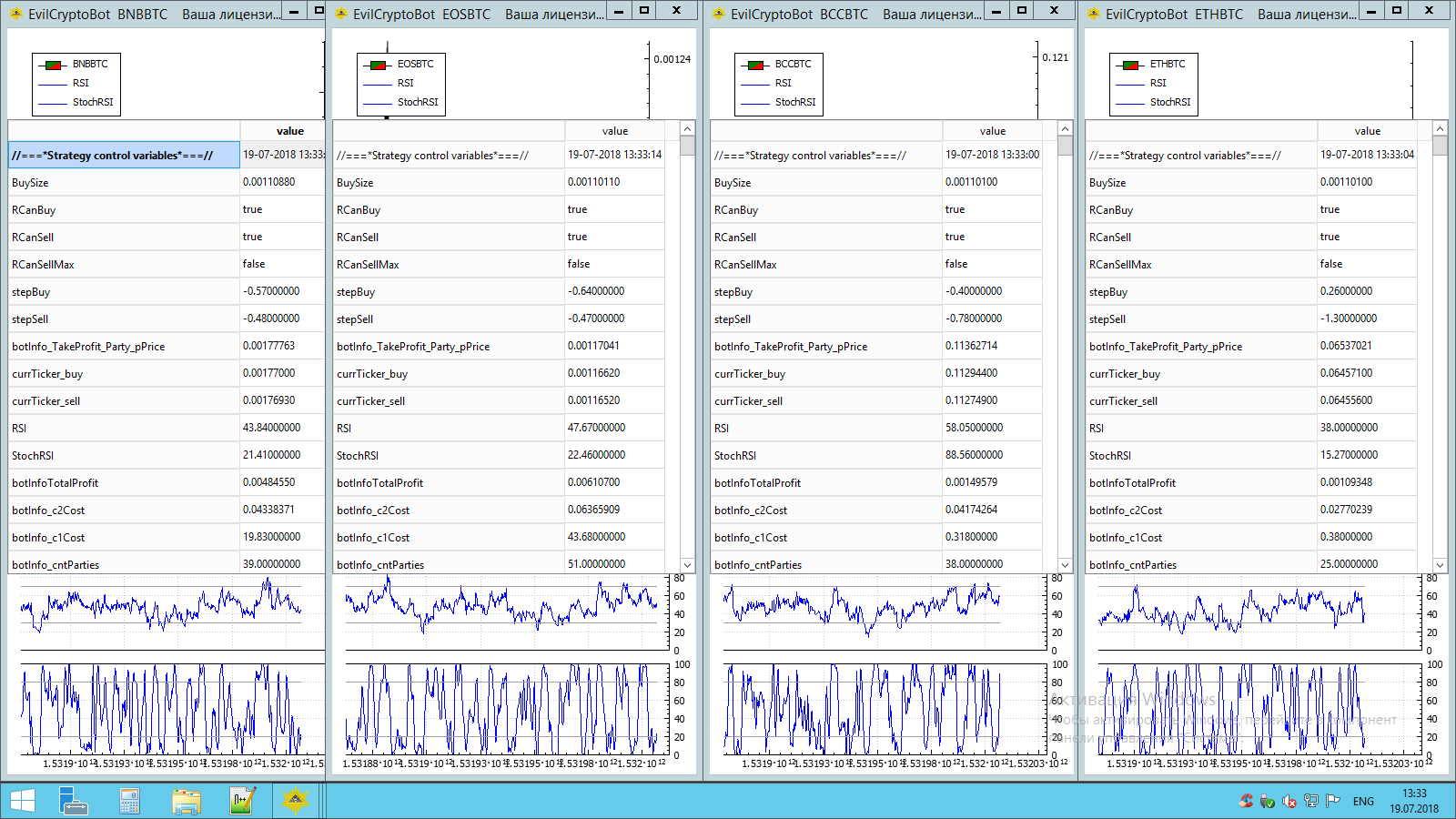1456x819 pixels.
Task: Click the botInfoTotalProfit value 0.00109348 in ETHBTC
Action: point(1346,482)
